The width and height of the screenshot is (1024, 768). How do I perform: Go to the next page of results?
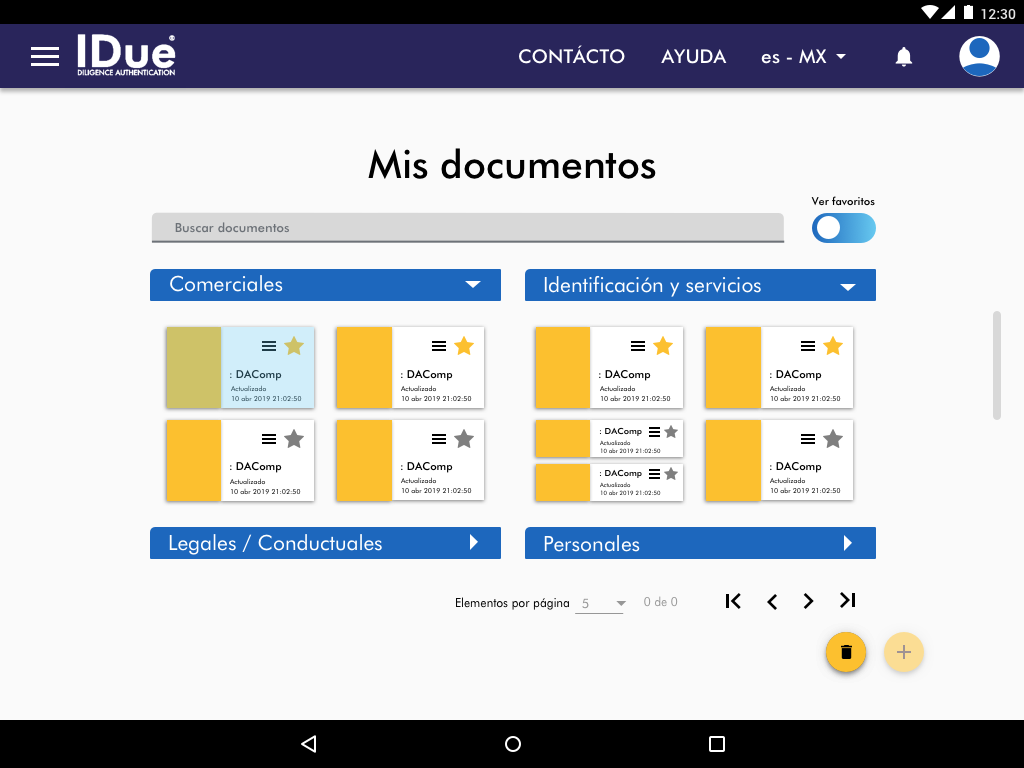pyautogui.click(x=808, y=601)
